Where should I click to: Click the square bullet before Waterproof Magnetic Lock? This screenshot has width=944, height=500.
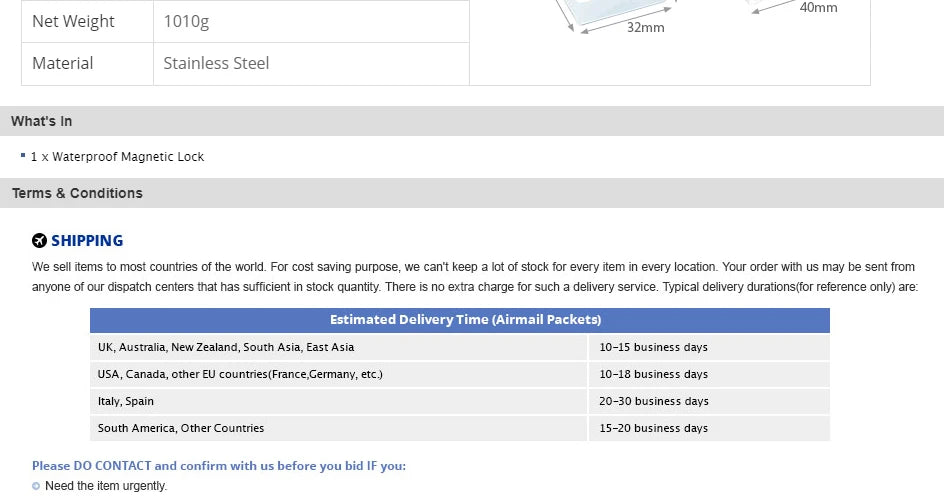point(23,155)
